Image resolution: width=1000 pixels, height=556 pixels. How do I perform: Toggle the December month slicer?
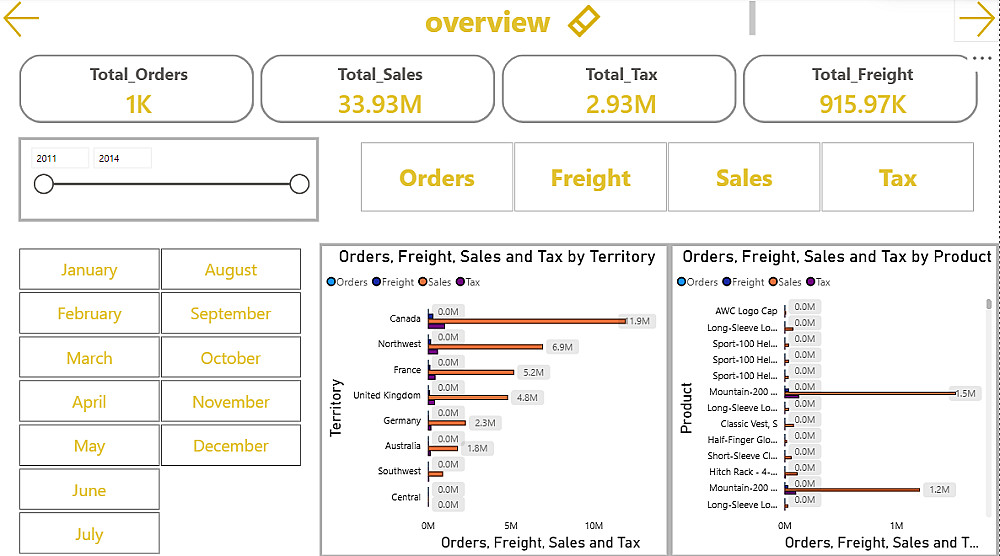coord(231,446)
